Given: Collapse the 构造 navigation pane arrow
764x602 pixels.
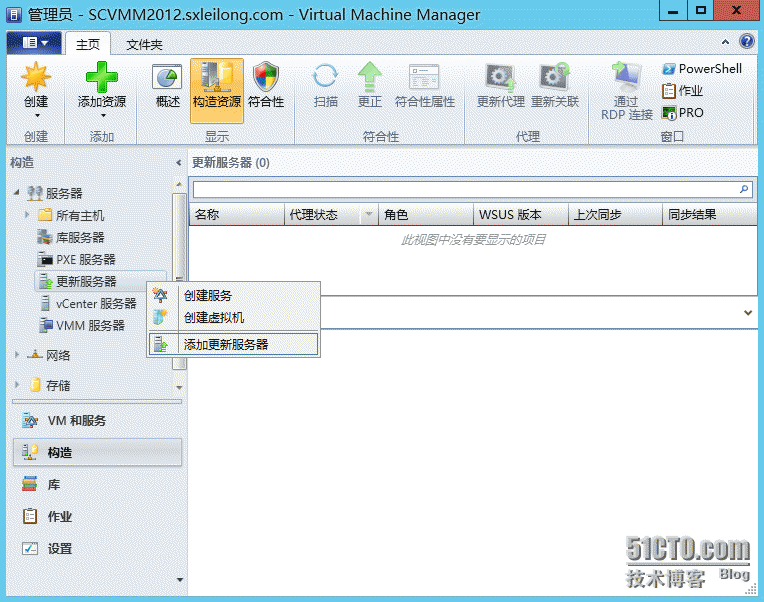Looking at the screenshot, I should pyautogui.click(x=178, y=163).
